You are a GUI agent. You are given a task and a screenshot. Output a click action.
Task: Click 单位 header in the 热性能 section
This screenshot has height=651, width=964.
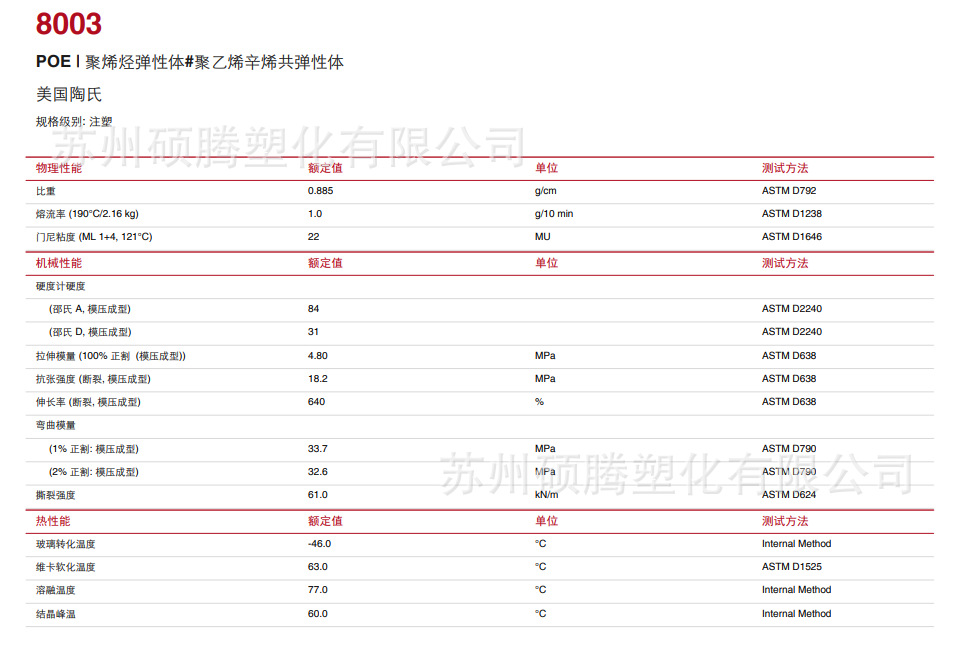[x=546, y=521]
